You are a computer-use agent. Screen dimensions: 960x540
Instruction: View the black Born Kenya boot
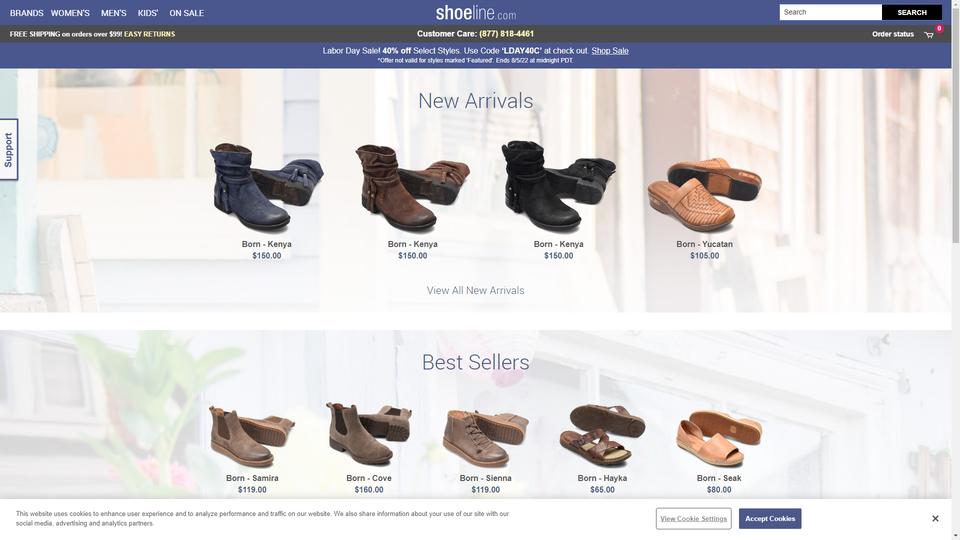tap(558, 186)
